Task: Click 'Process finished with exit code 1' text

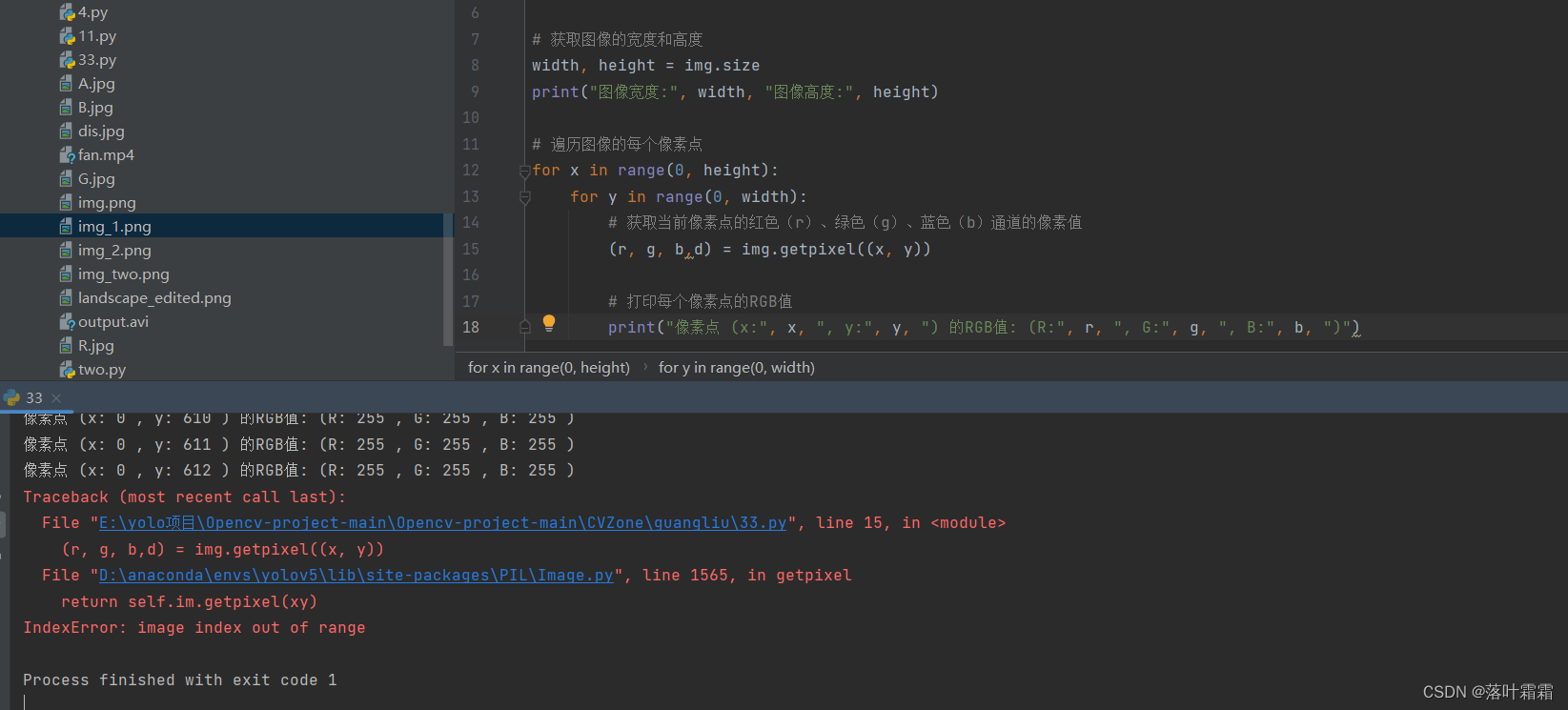Action: 180,680
